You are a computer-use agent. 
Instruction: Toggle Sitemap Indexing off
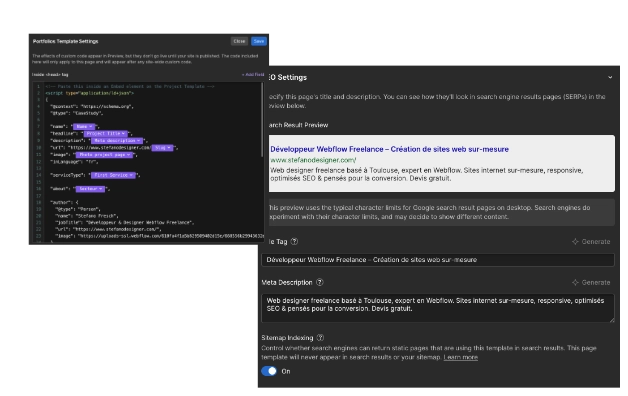(x=269, y=371)
